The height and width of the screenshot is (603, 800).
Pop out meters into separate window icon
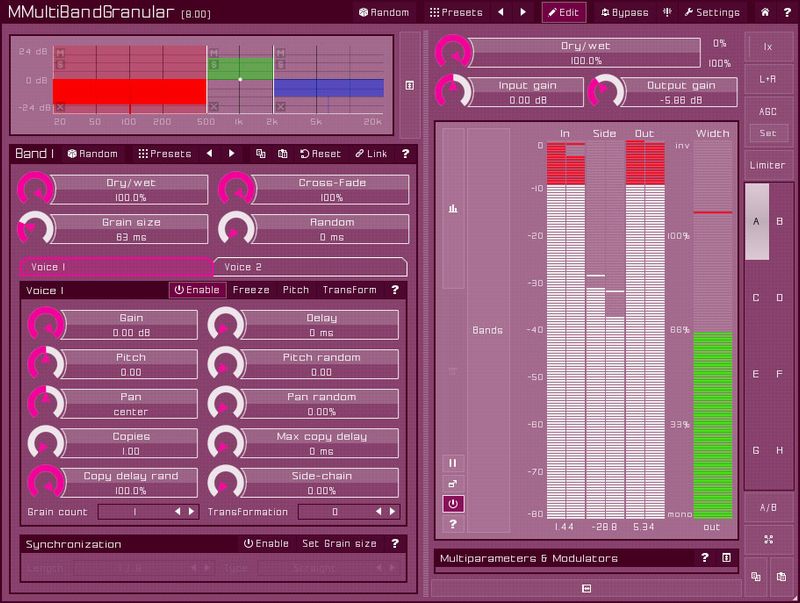coord(453,484)
